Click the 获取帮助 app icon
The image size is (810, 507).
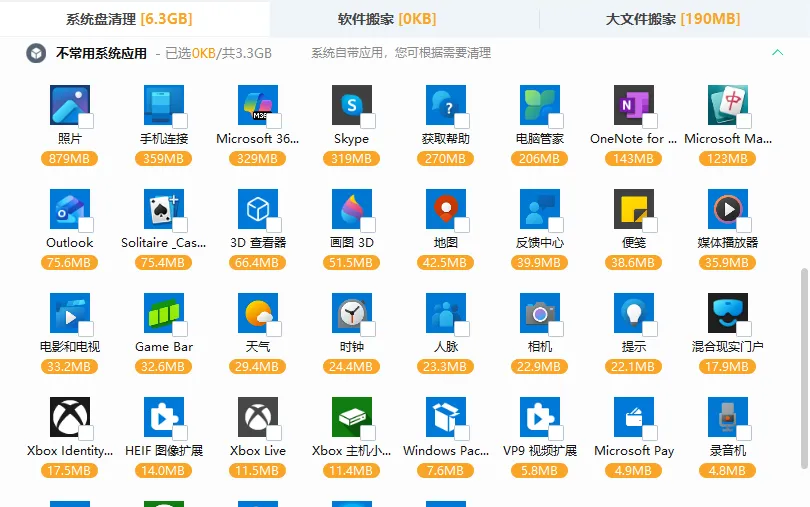(x=446, y=105)
